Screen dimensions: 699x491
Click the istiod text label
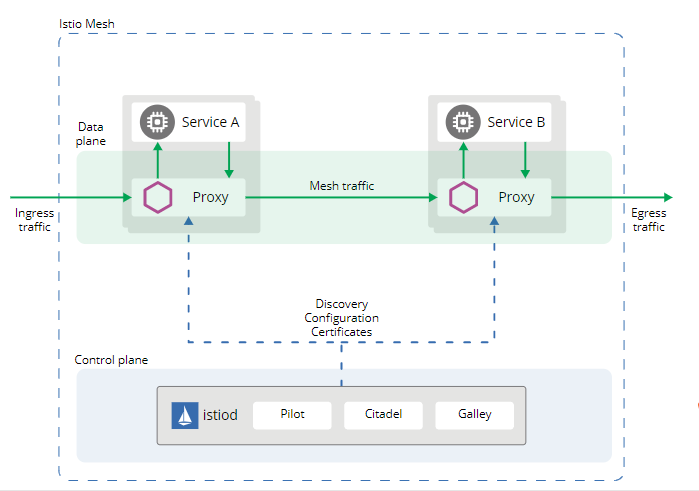(220, 415)
